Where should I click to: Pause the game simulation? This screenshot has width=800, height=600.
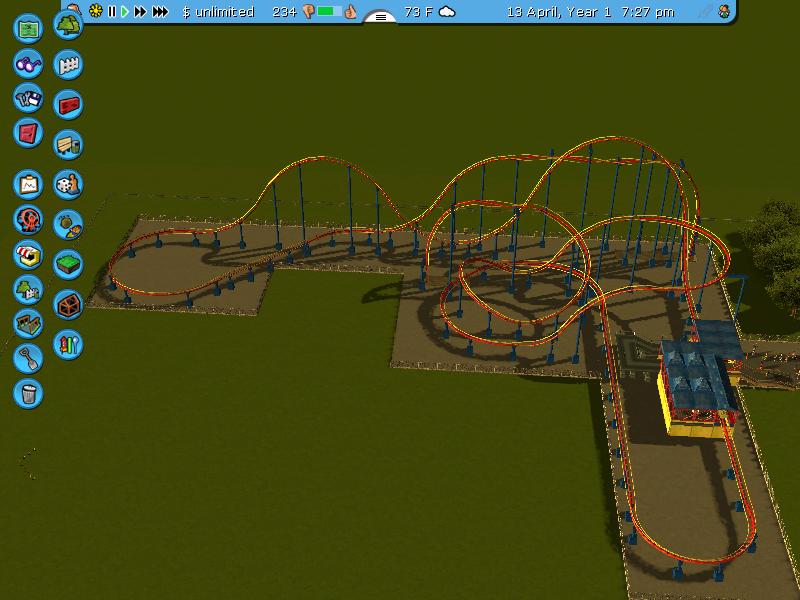click(x=112, y=12)
